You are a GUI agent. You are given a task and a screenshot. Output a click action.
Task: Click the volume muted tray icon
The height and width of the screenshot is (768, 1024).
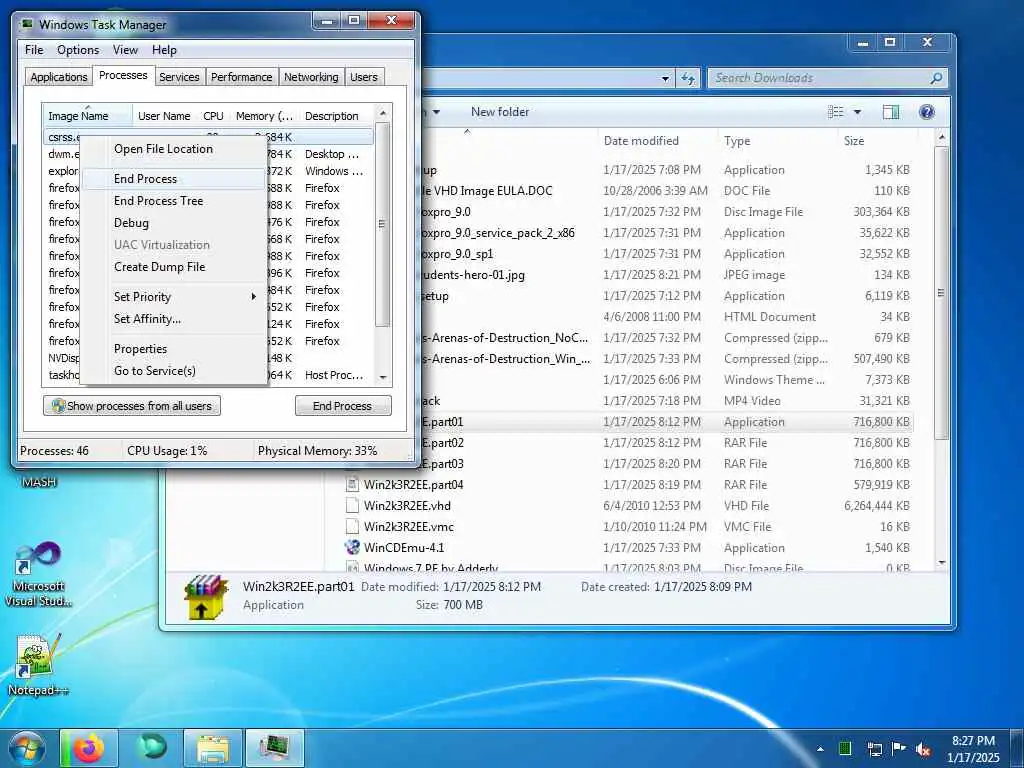(x=923, y=749)
